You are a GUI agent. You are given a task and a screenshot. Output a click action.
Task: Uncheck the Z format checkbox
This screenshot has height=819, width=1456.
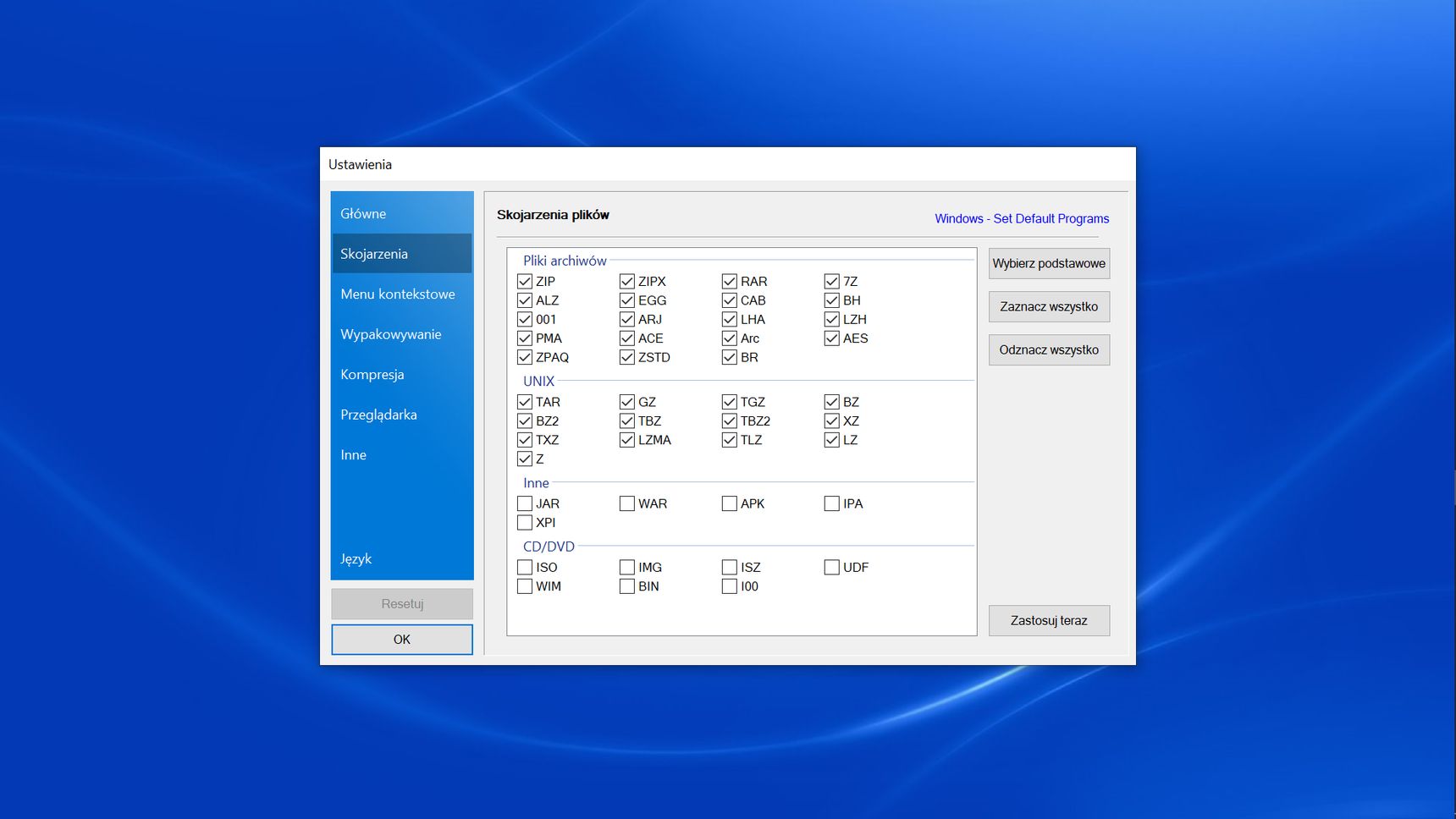pyautogui.click(x=525, y=459)
